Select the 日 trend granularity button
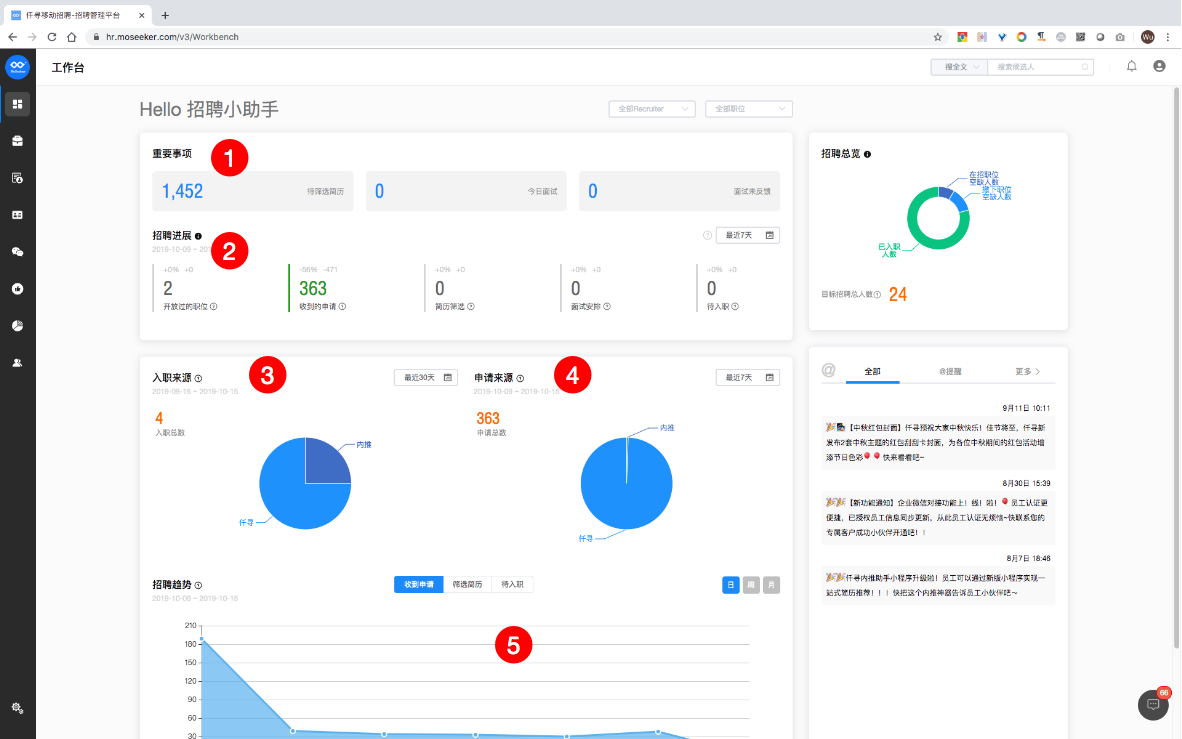 [x=731, y=585]
